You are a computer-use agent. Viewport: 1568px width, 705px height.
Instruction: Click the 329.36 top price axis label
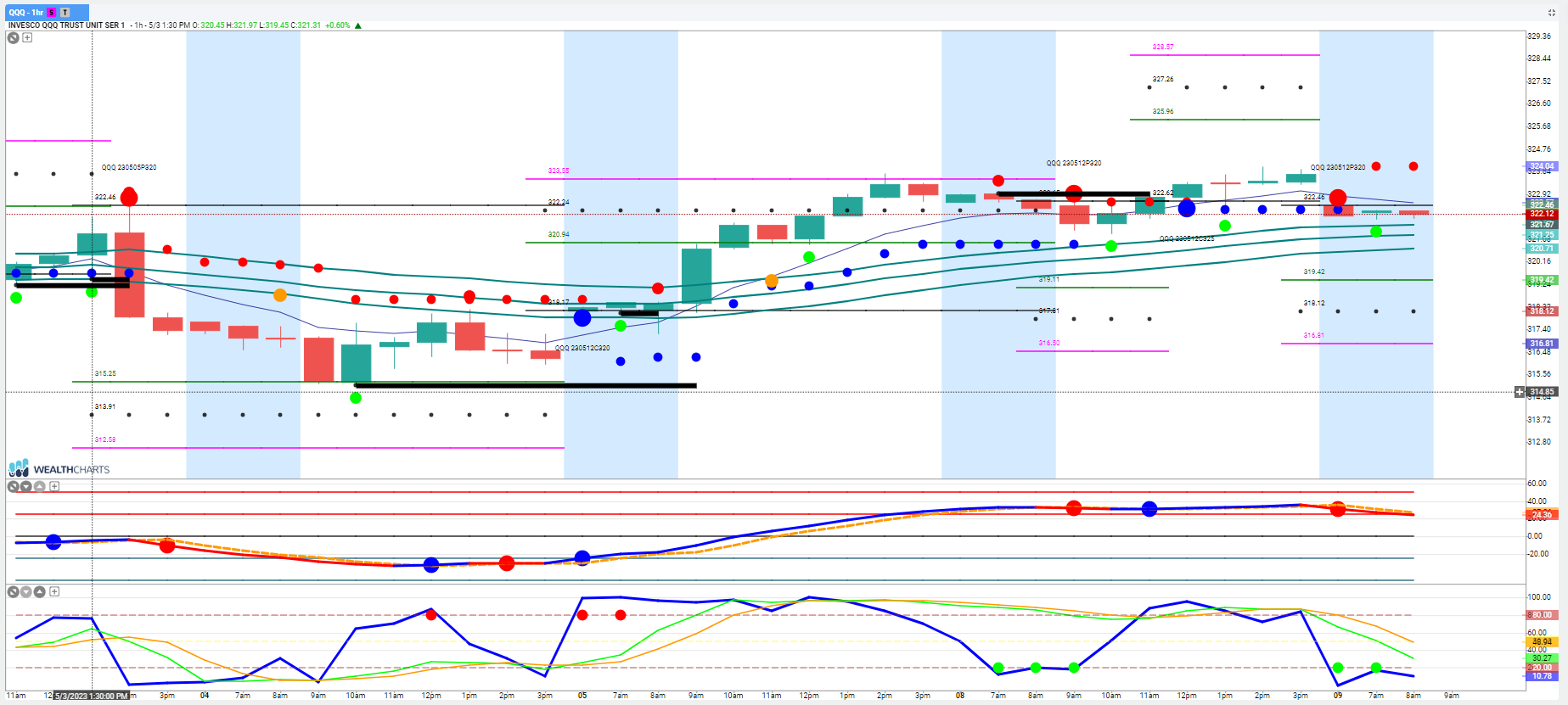point(1539,36)
